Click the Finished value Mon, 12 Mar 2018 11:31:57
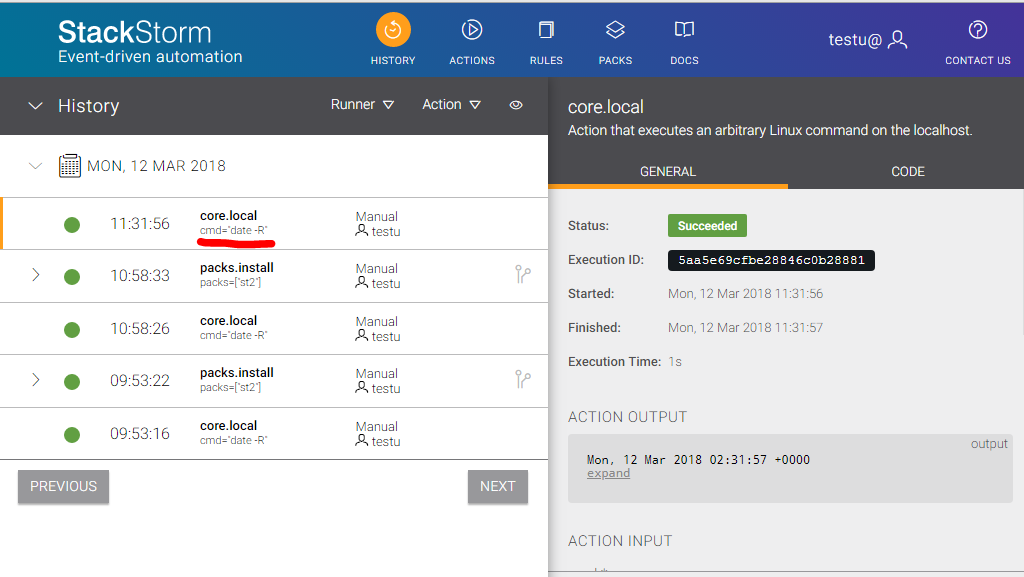This screenshot has width=1024, height=577. click(745, 328)
